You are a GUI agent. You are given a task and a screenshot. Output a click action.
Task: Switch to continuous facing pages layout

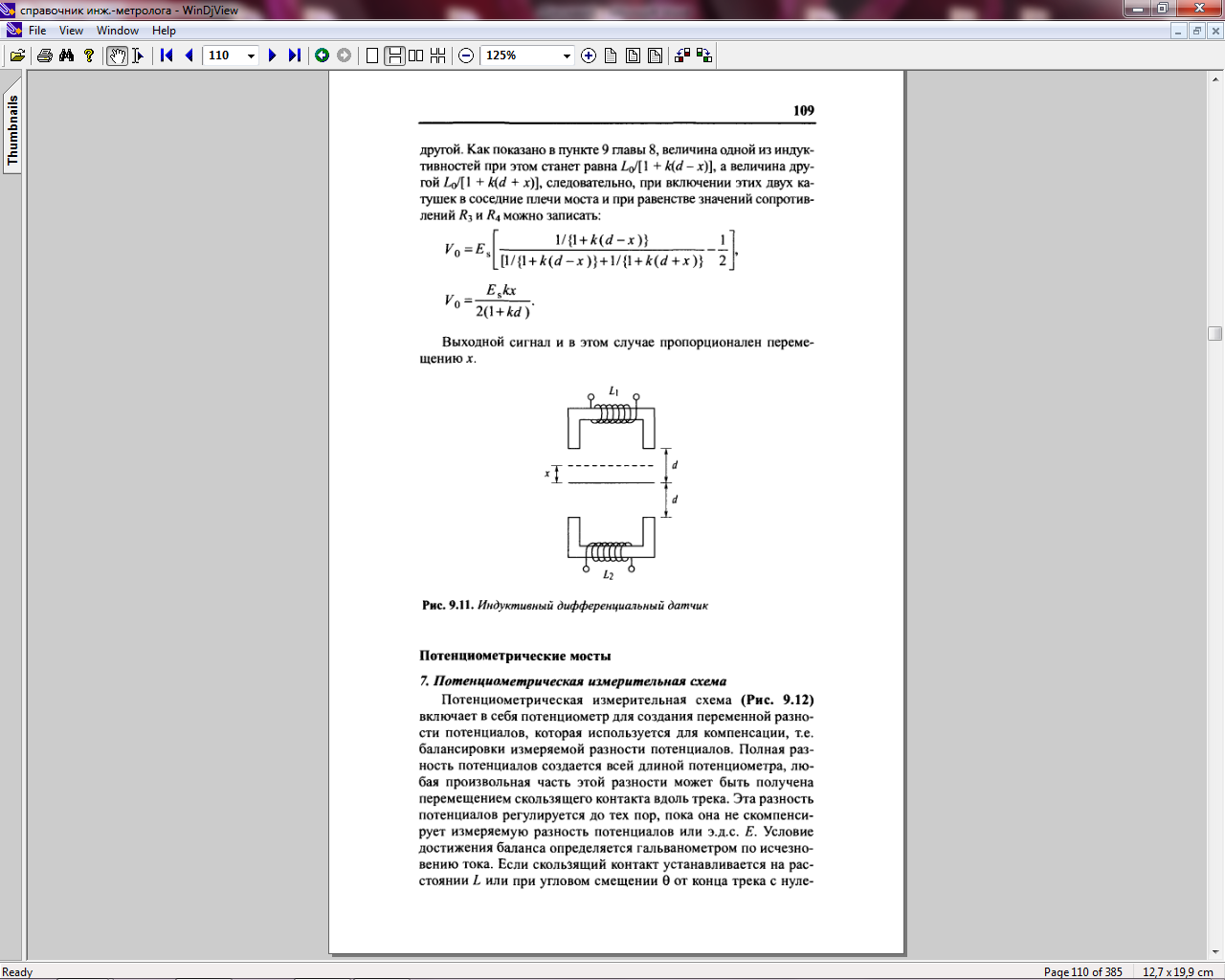point(437,56)
